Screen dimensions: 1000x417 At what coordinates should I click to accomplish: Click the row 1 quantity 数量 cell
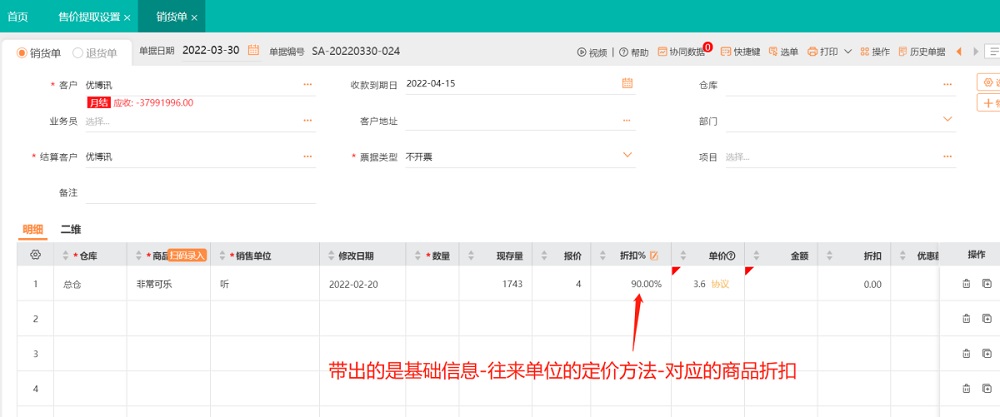tap(432, 284)
